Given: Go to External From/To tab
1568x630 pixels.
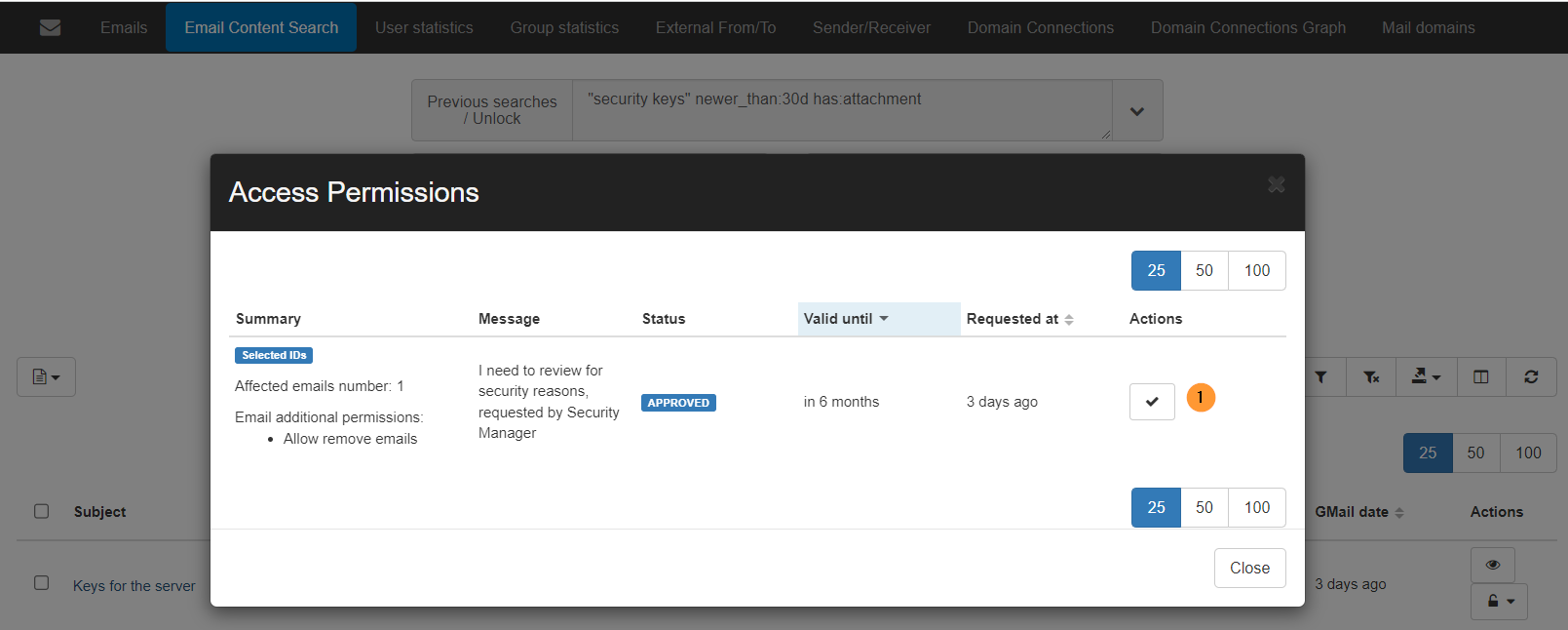Looking at the screenshot, I should [715, 27].
